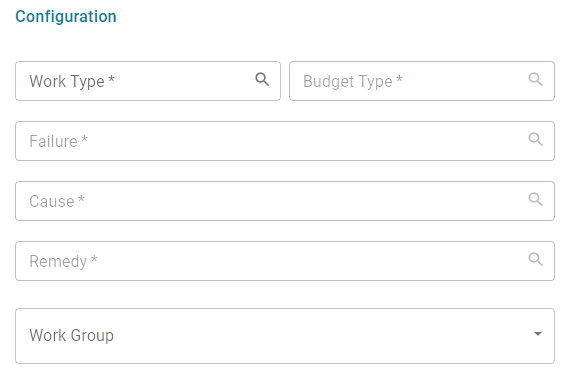Open the Work Group combo box

pyautogui.click(x=285, y=336)
